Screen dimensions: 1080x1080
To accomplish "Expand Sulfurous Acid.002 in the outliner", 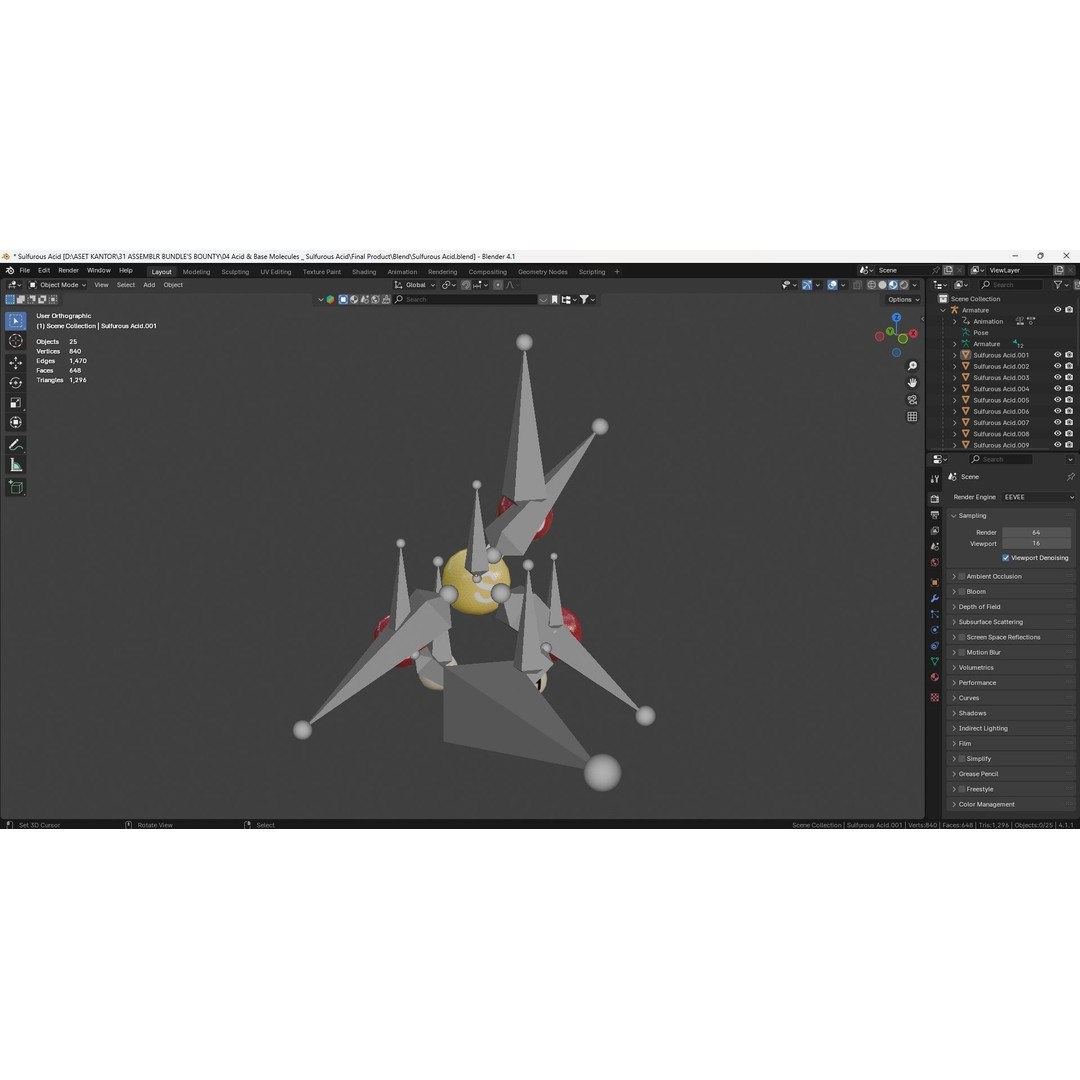I will coord(955,366).
